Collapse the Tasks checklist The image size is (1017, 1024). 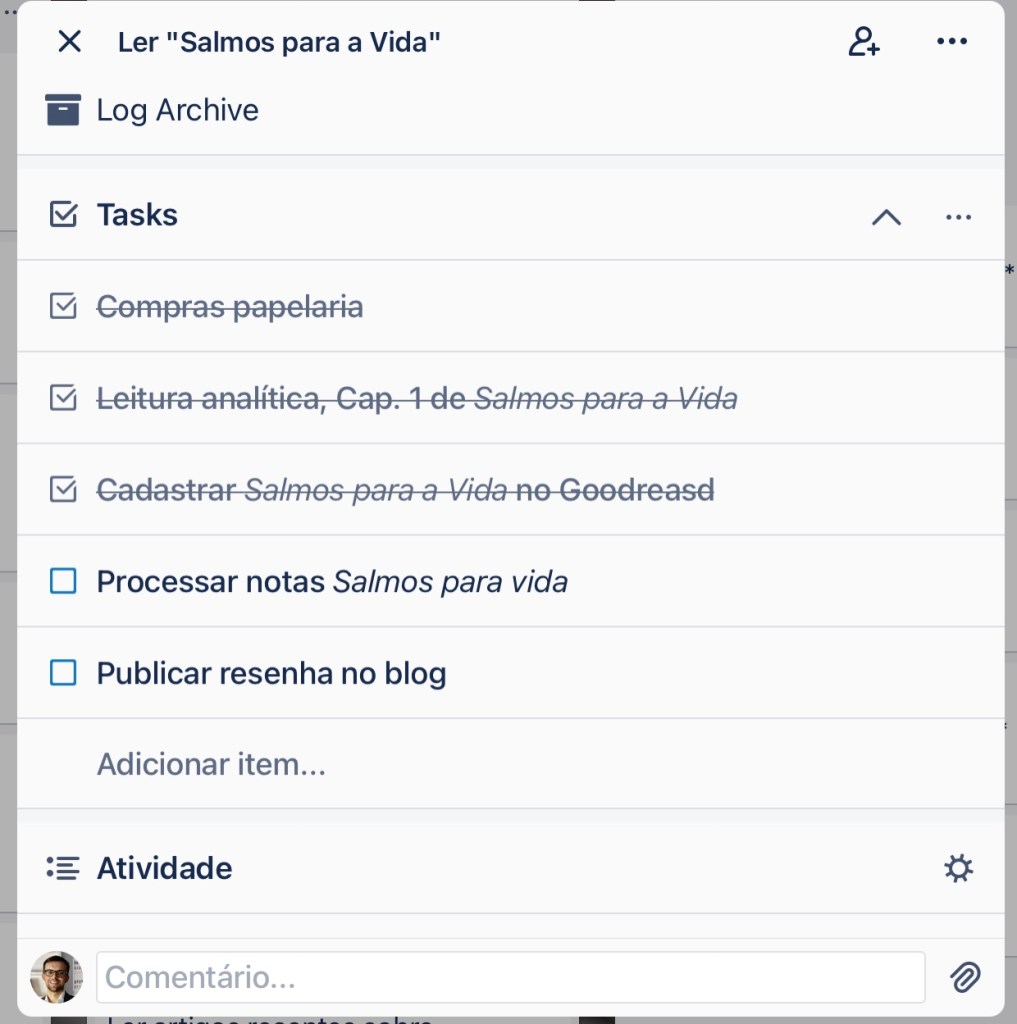(886, 217)
